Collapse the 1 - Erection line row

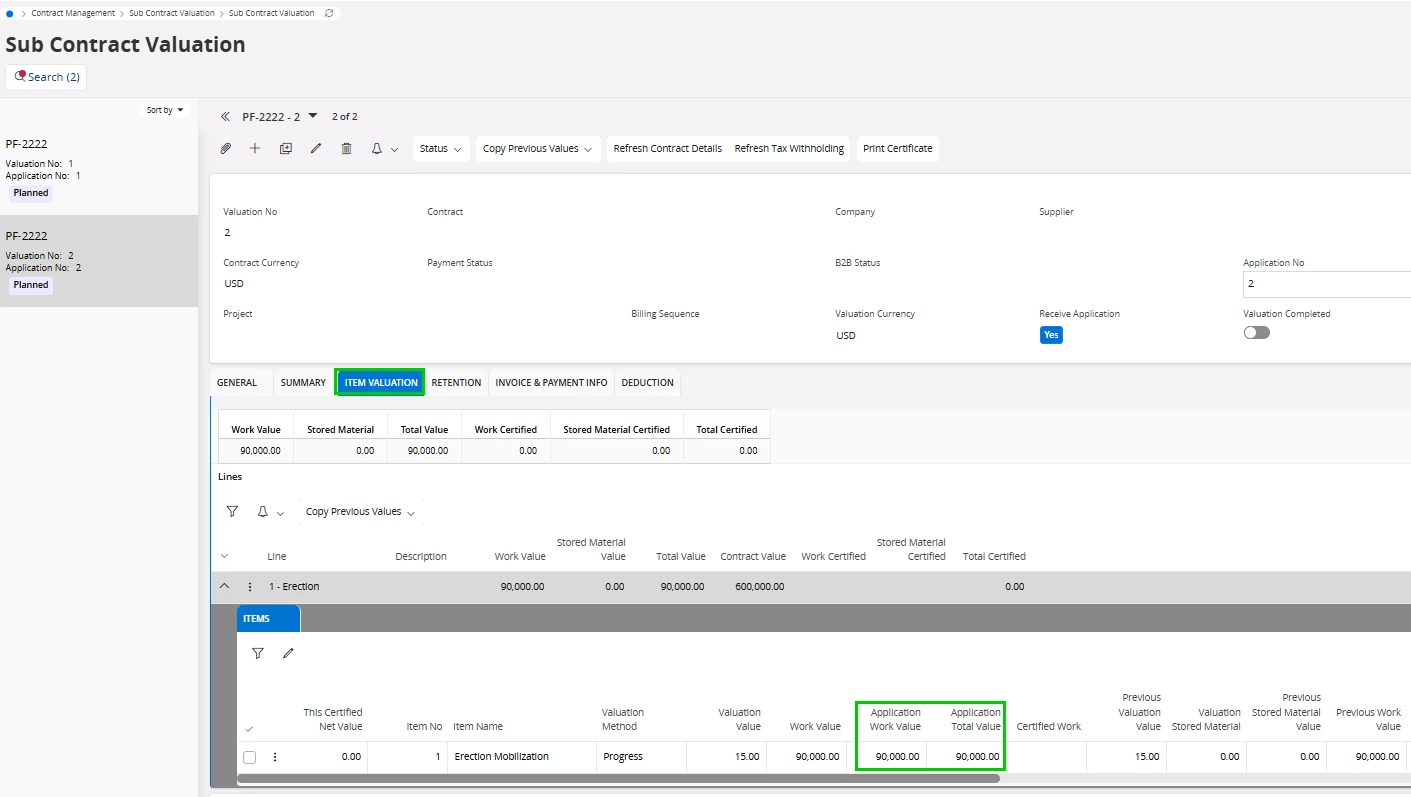click(x=224, y=586)
